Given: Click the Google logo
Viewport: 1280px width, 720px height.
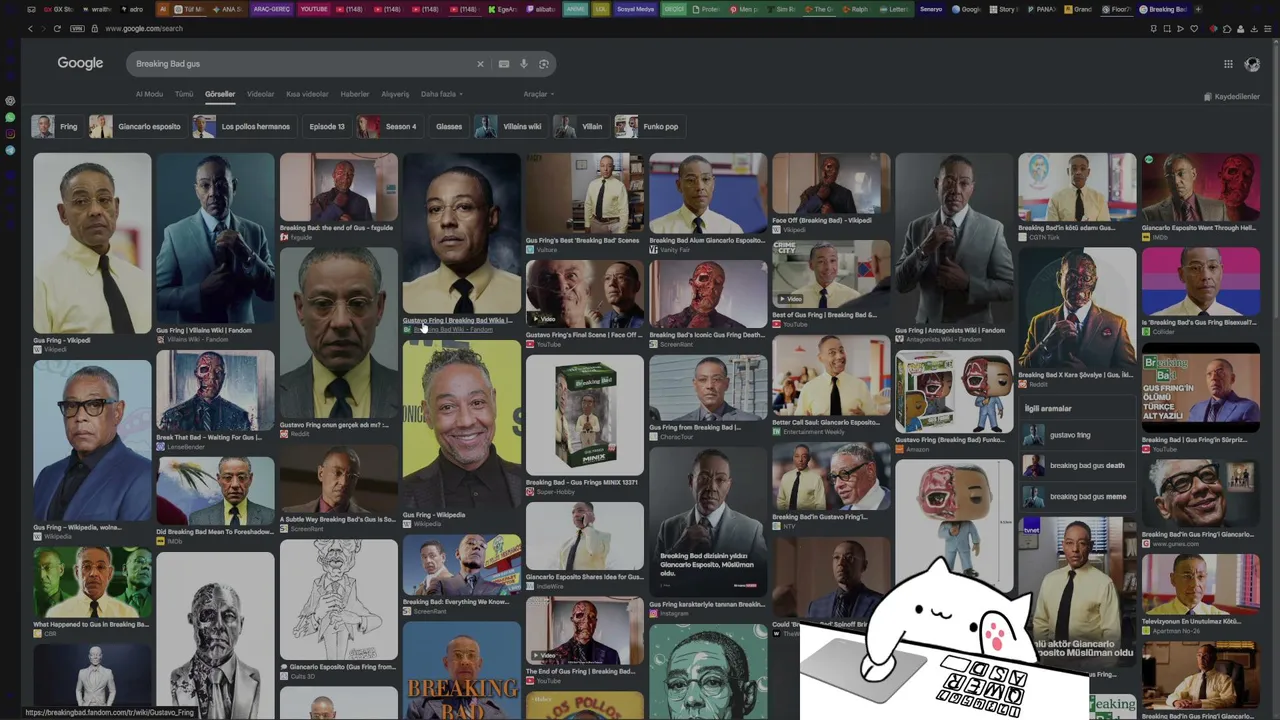Looking at the screenshot, I should tap(80, 63).
